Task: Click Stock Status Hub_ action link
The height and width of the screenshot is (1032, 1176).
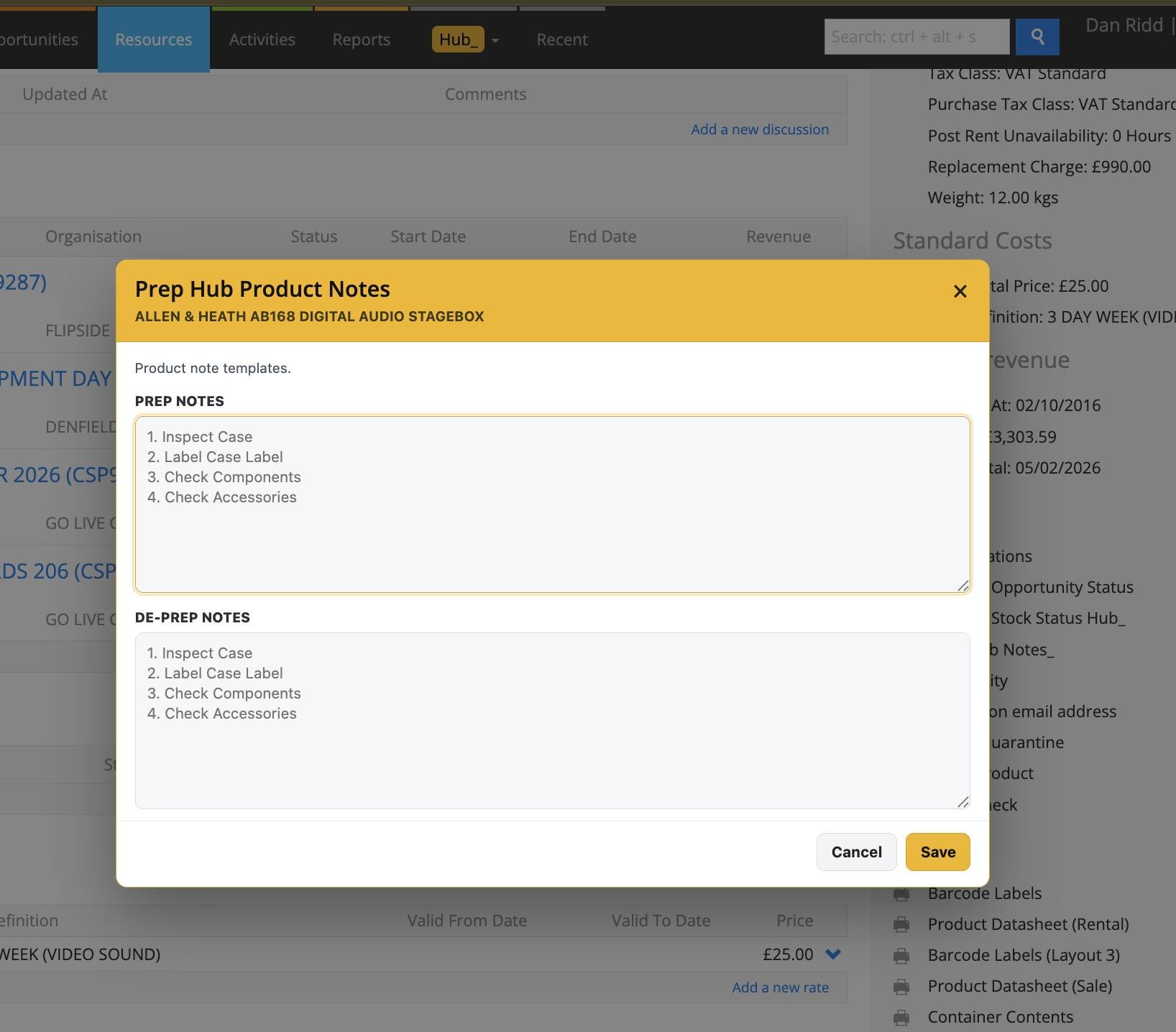Action: (x=1058, y=618)
